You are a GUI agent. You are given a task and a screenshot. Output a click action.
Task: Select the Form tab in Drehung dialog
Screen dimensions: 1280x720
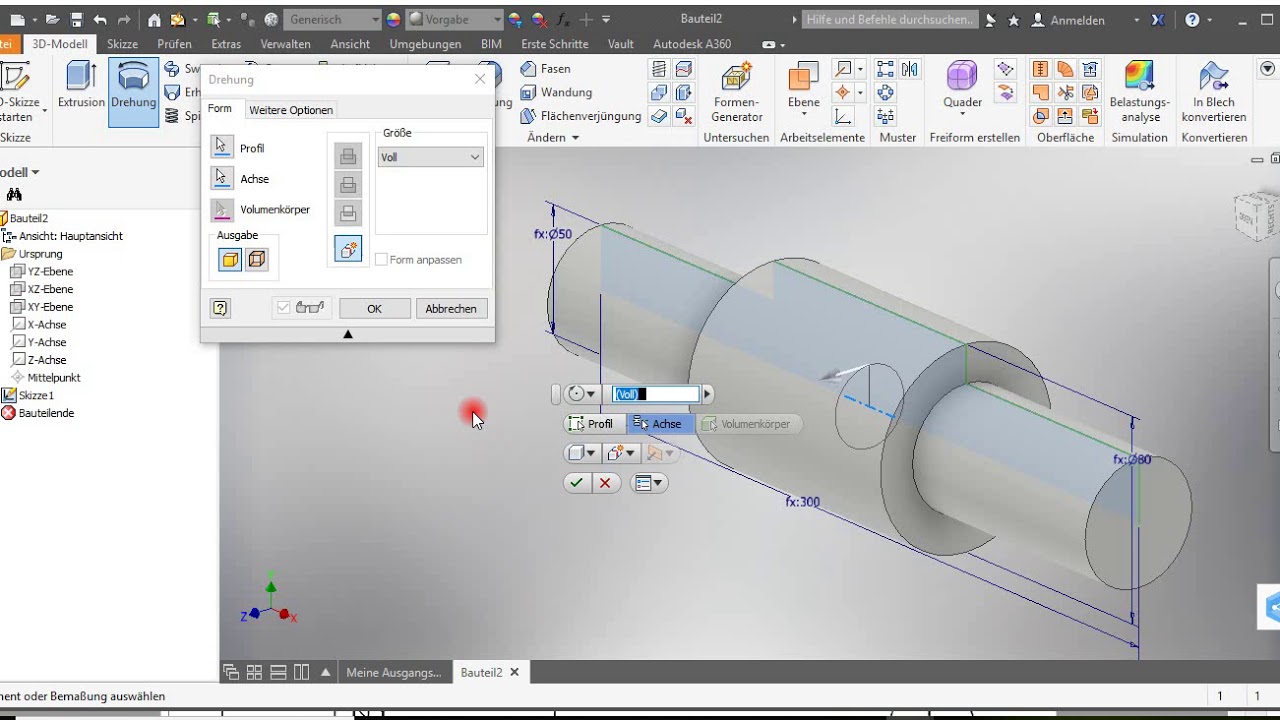tap(220, 108)
